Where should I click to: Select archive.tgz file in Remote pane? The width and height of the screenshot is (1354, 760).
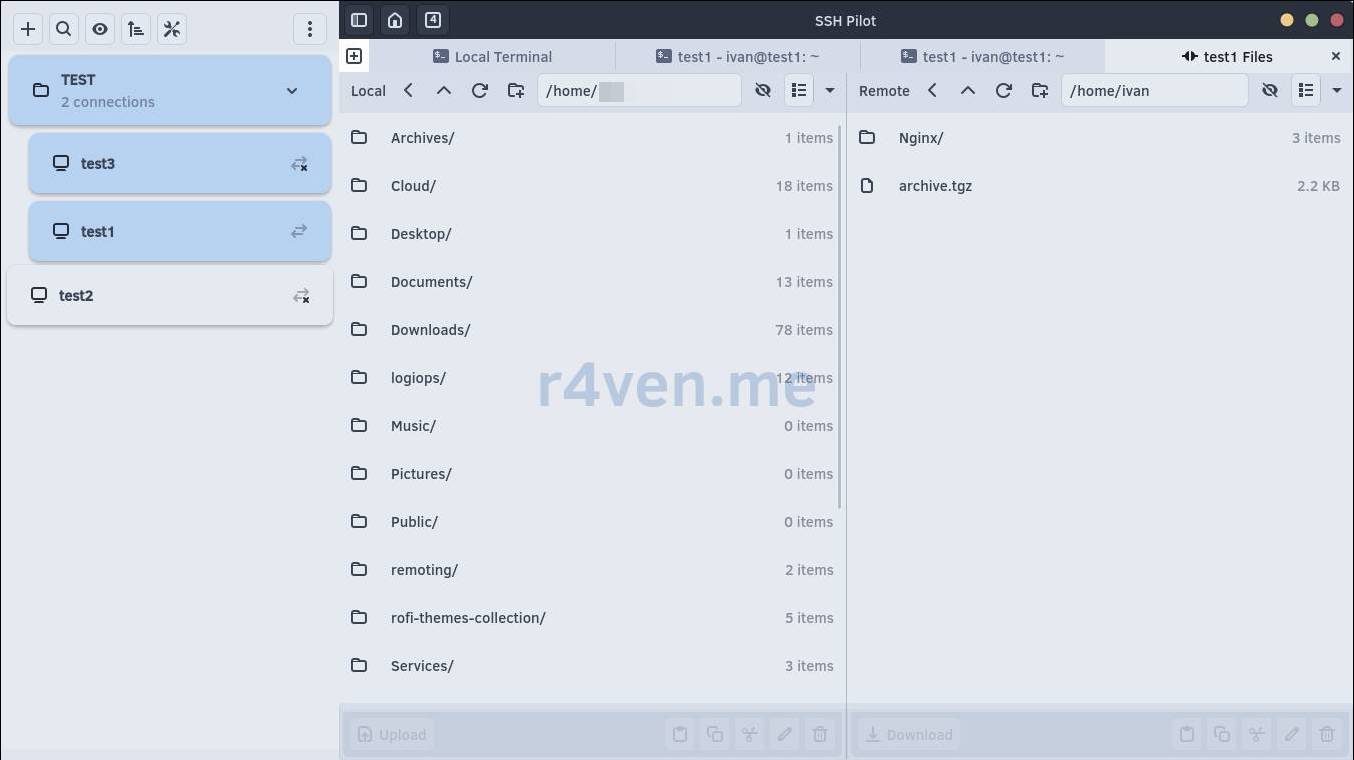click(935, 186)
